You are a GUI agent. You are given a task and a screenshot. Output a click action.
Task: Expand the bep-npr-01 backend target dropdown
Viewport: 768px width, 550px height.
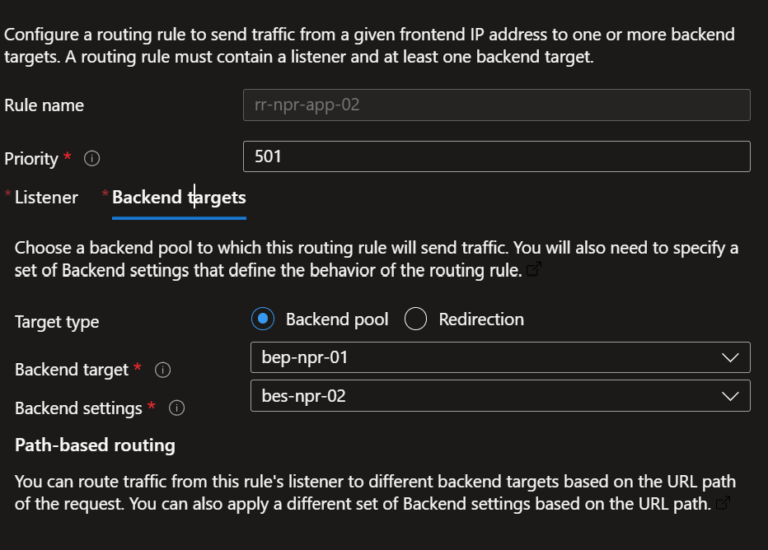[x=500, y=357]
